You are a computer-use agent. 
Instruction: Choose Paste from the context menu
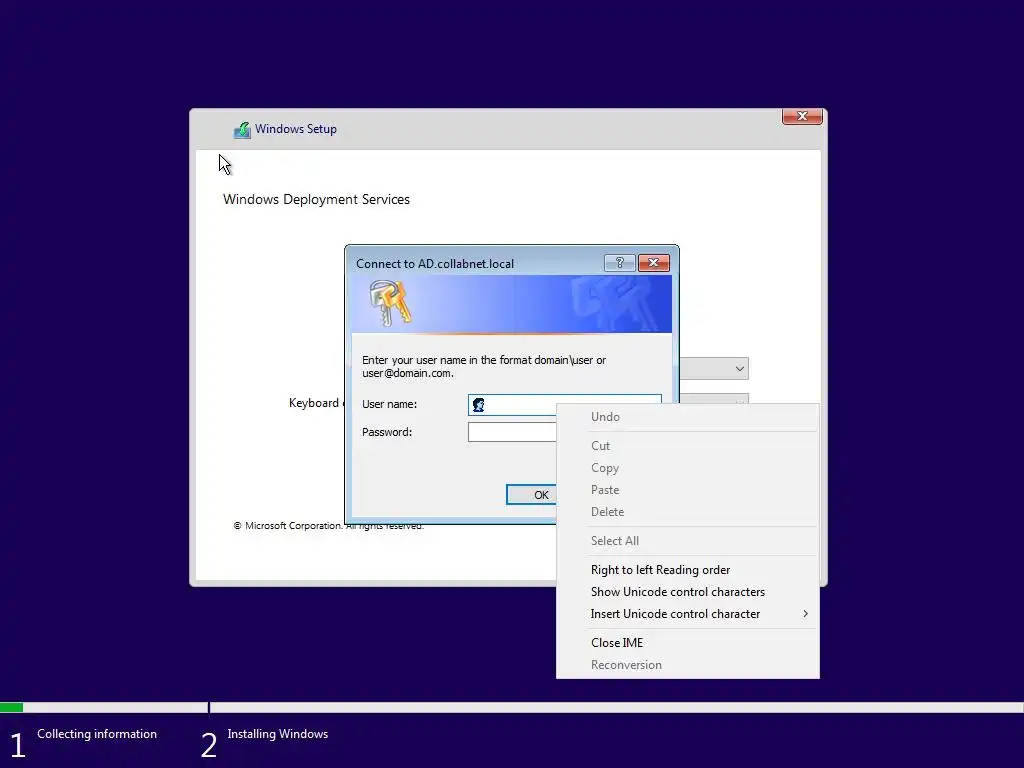click(x=687, y=490)
